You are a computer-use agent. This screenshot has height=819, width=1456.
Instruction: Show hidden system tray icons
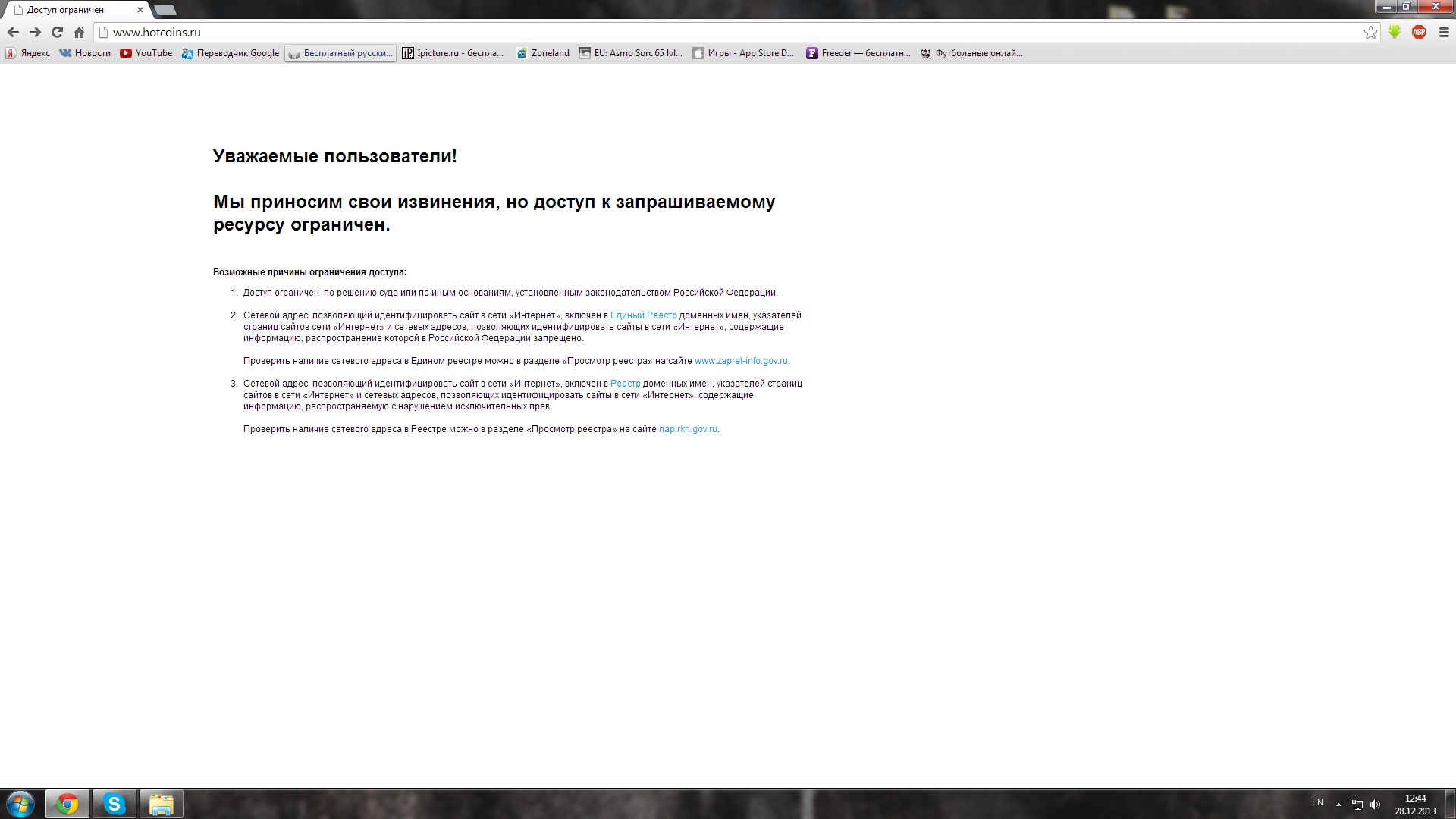tap(1338, 804)
